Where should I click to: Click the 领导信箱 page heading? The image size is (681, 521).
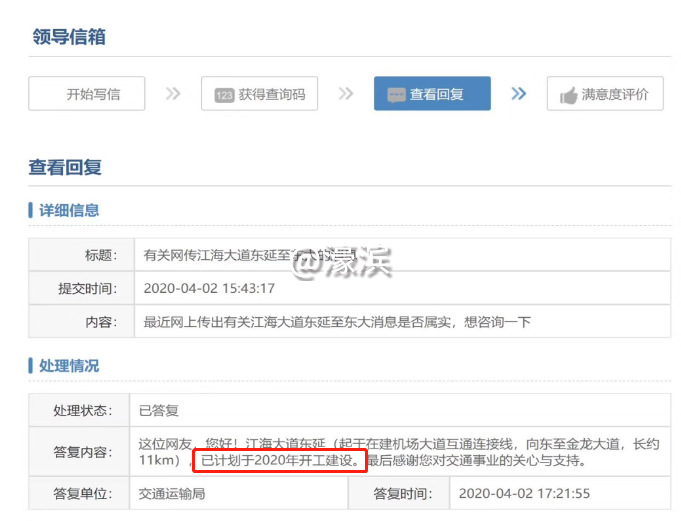(x=68, y=37)
